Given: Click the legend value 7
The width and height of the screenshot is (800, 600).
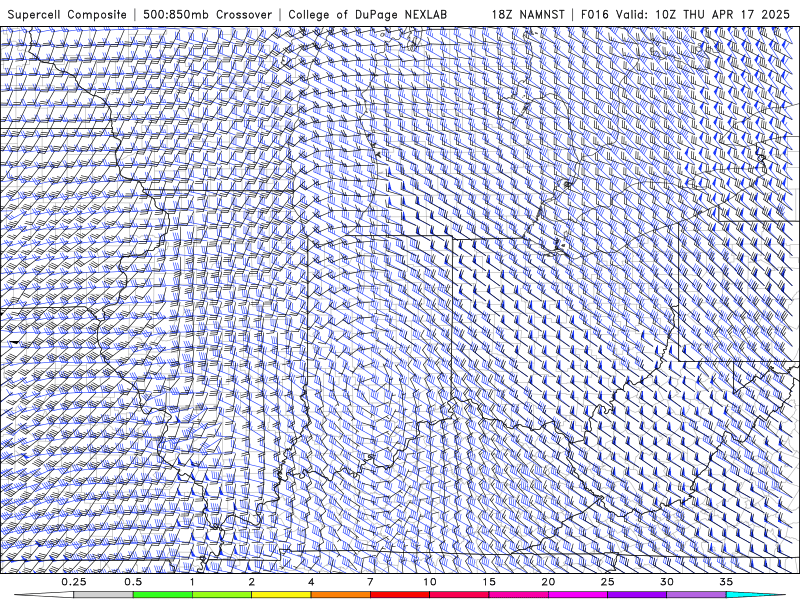Looking at the screenshot, I should click(370, 582).
